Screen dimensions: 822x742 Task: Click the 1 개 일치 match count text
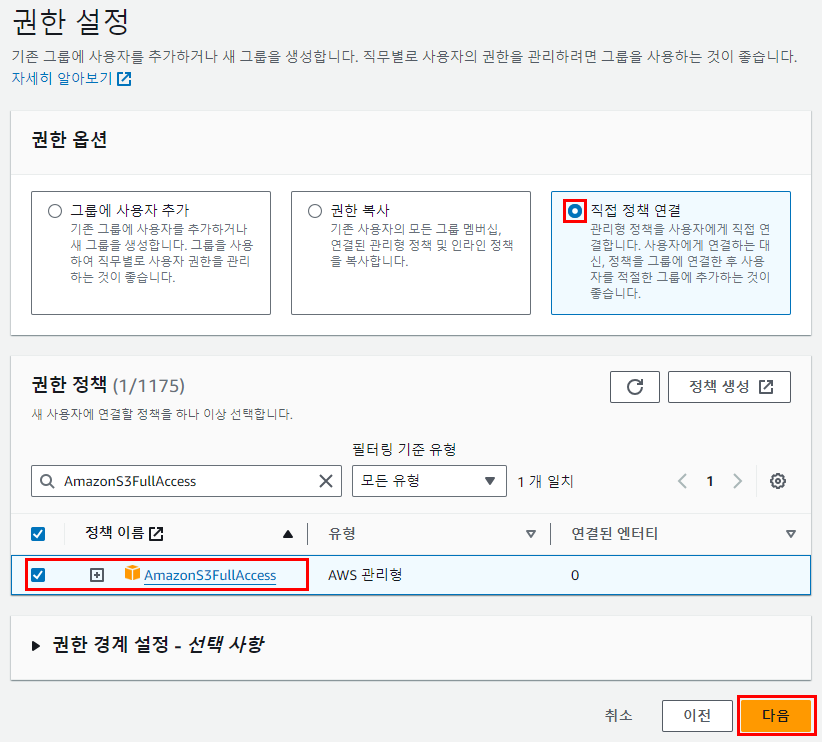pyautogui.click(x=545, y=481)
